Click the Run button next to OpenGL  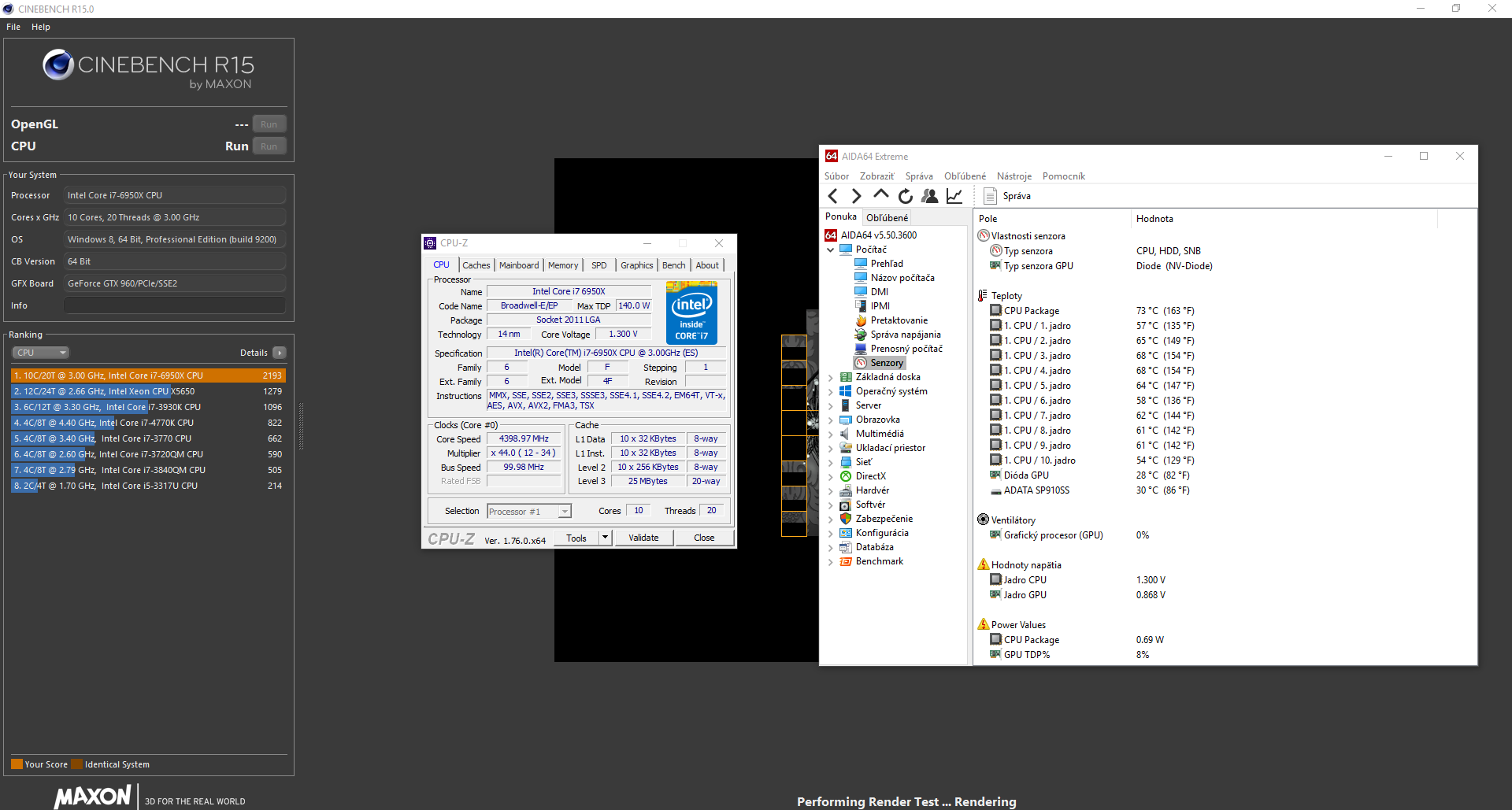269,124
